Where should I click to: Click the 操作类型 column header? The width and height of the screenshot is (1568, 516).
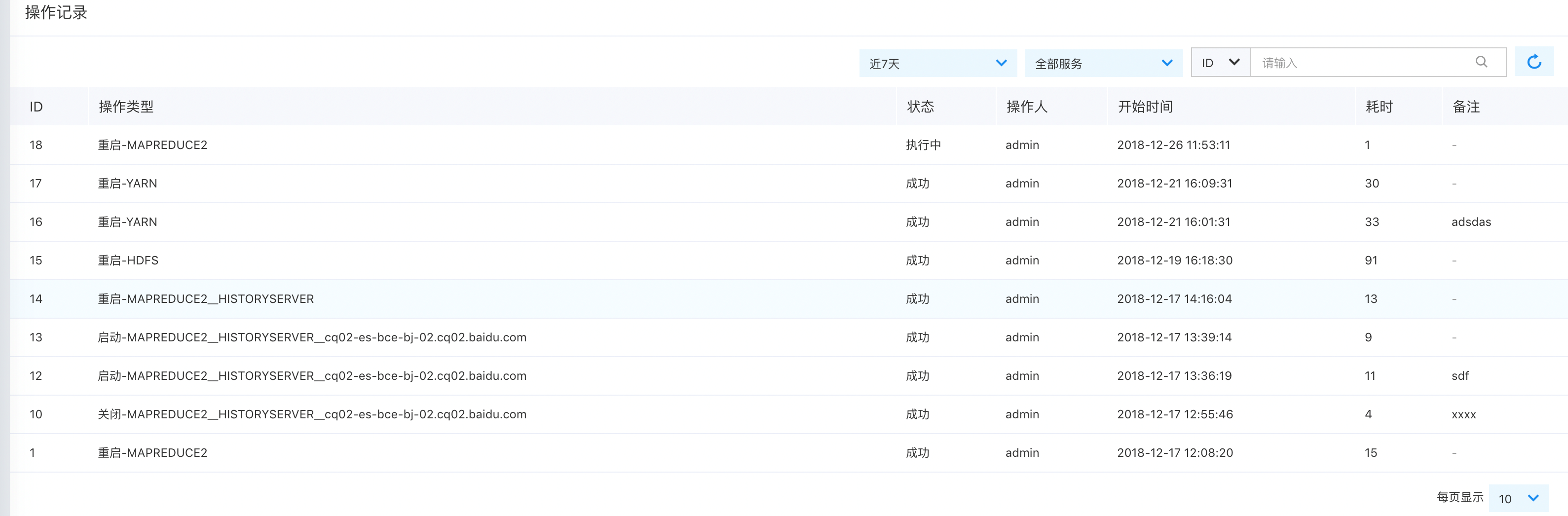pyautogui.click(x=126, y=107)
